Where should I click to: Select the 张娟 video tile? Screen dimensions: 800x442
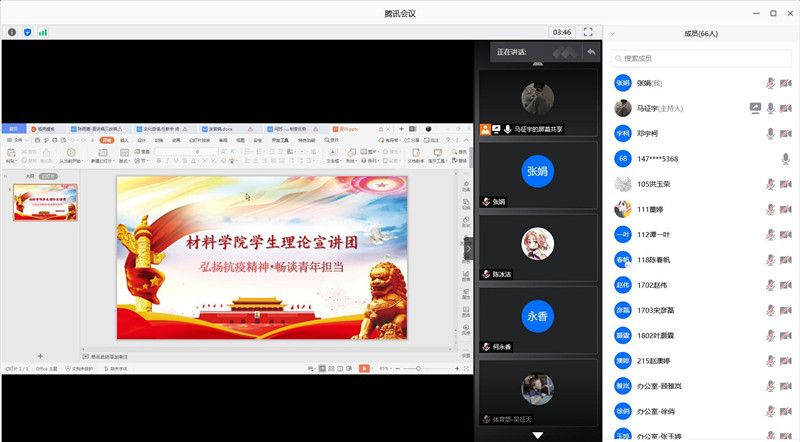pos(538,173)
